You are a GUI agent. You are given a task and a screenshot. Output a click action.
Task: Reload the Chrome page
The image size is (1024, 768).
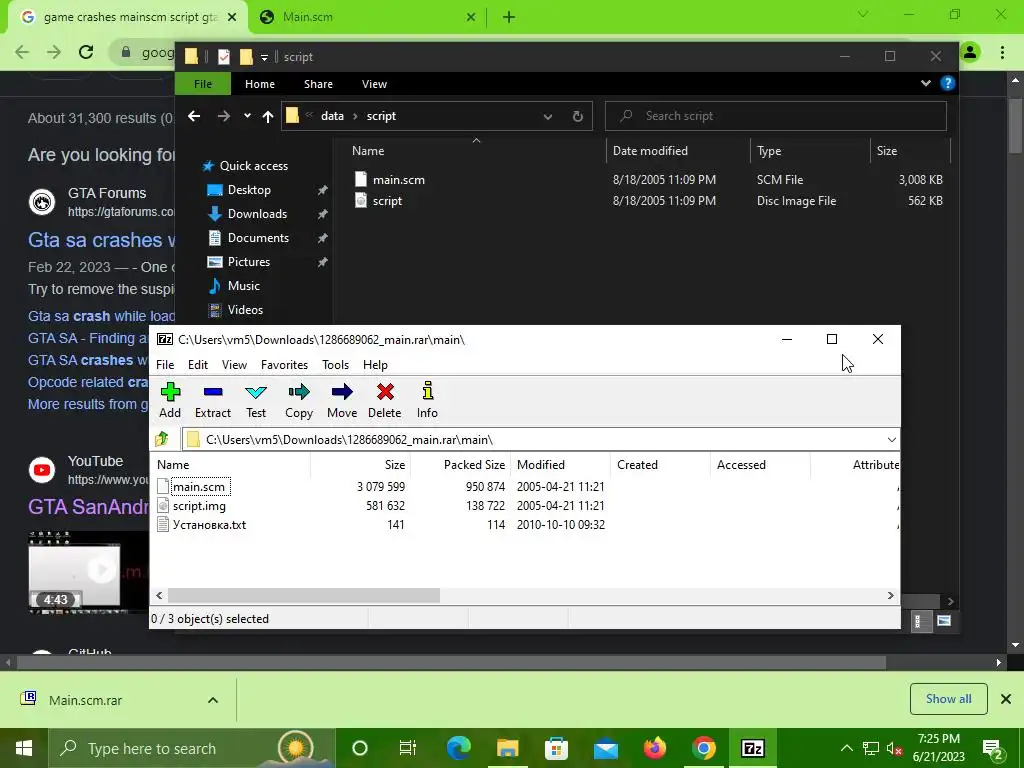point(86,52)
